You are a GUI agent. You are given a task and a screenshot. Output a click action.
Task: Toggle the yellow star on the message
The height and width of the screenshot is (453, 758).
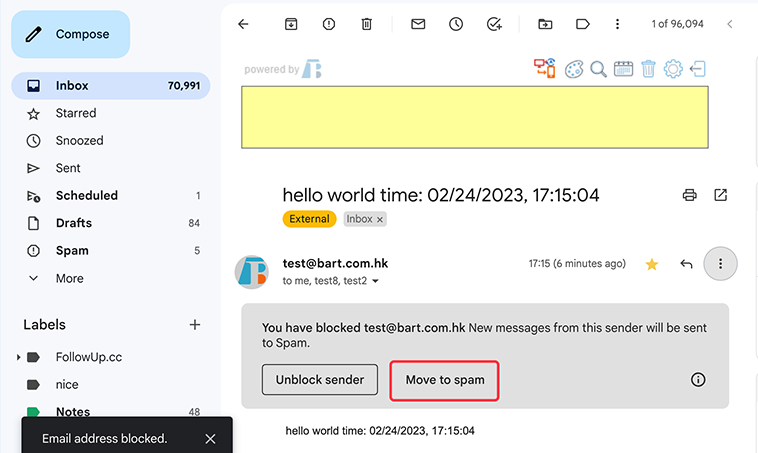(x=652, y=264)
